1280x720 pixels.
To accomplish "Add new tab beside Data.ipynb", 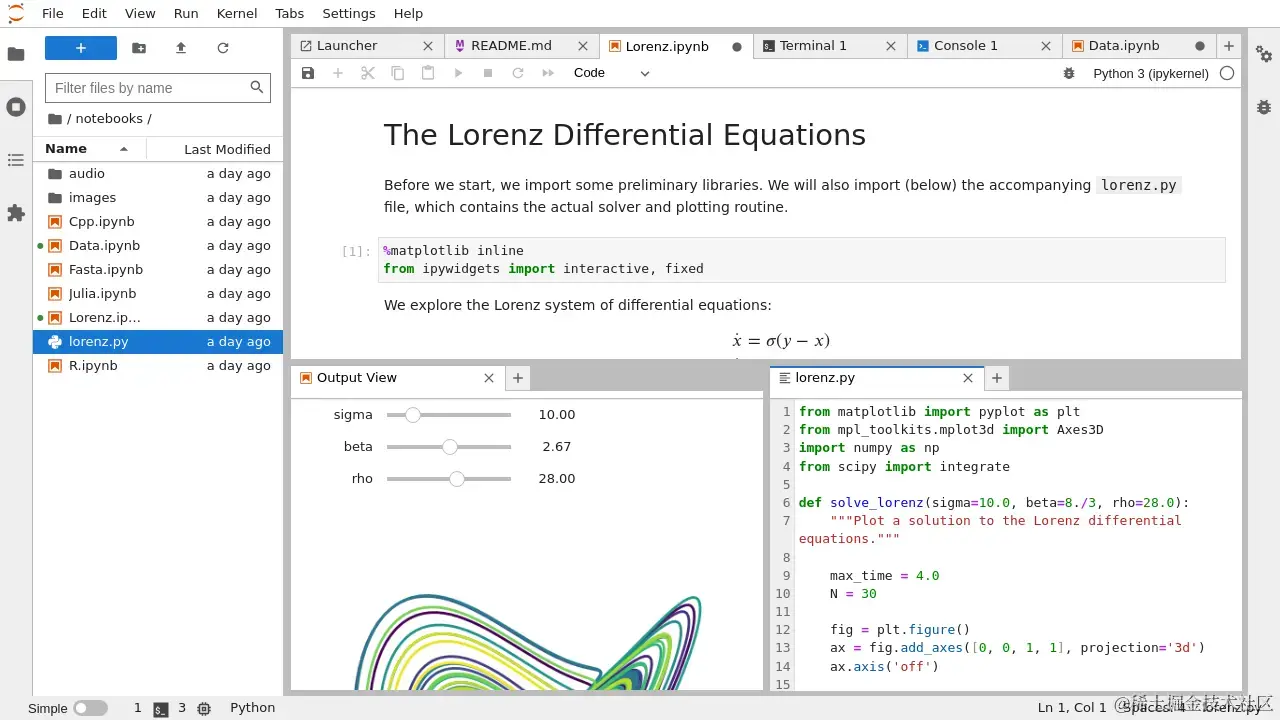I will [1229, 46].
